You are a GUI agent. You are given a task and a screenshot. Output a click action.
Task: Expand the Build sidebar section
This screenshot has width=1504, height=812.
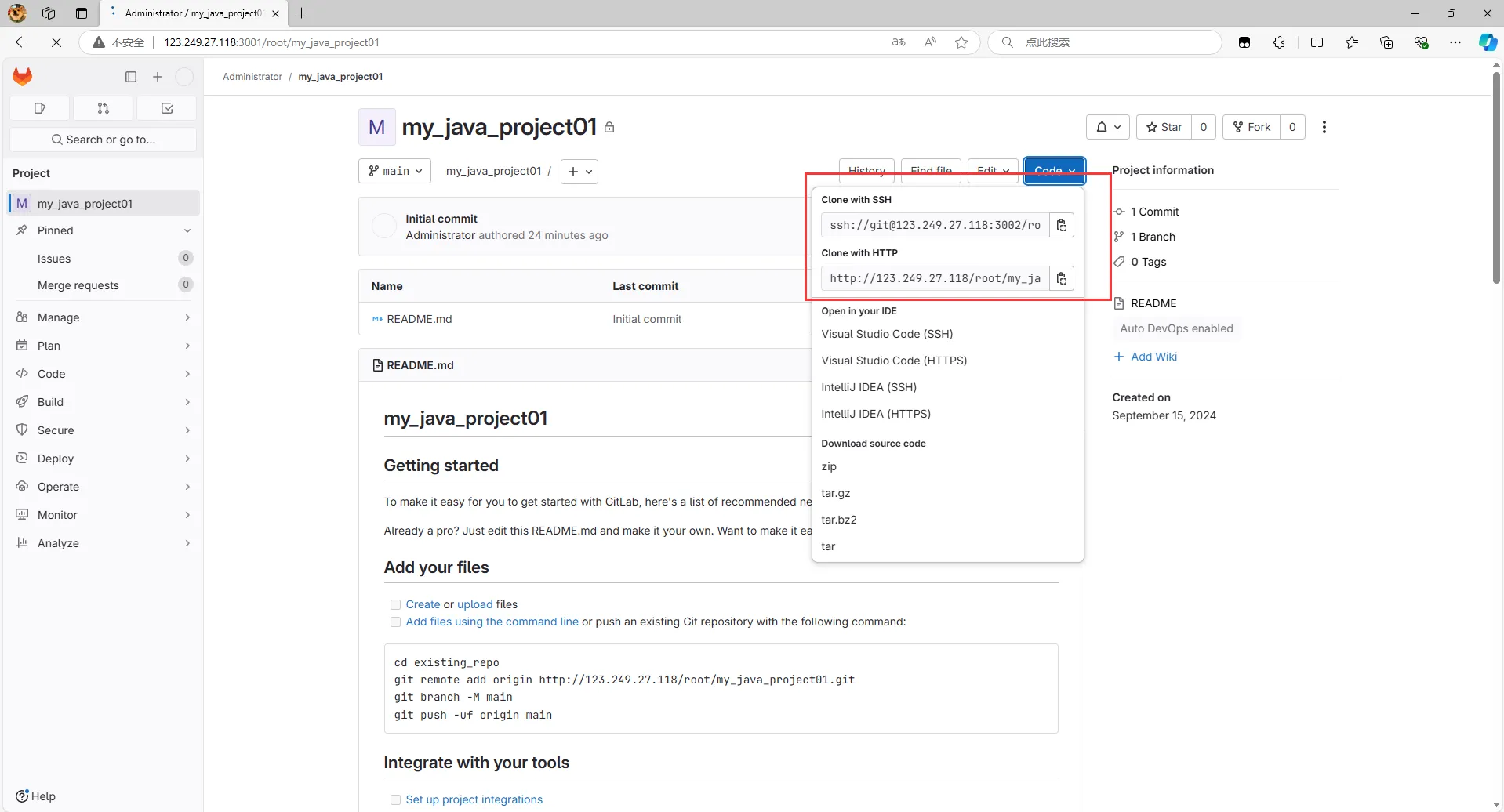[104, 402]
